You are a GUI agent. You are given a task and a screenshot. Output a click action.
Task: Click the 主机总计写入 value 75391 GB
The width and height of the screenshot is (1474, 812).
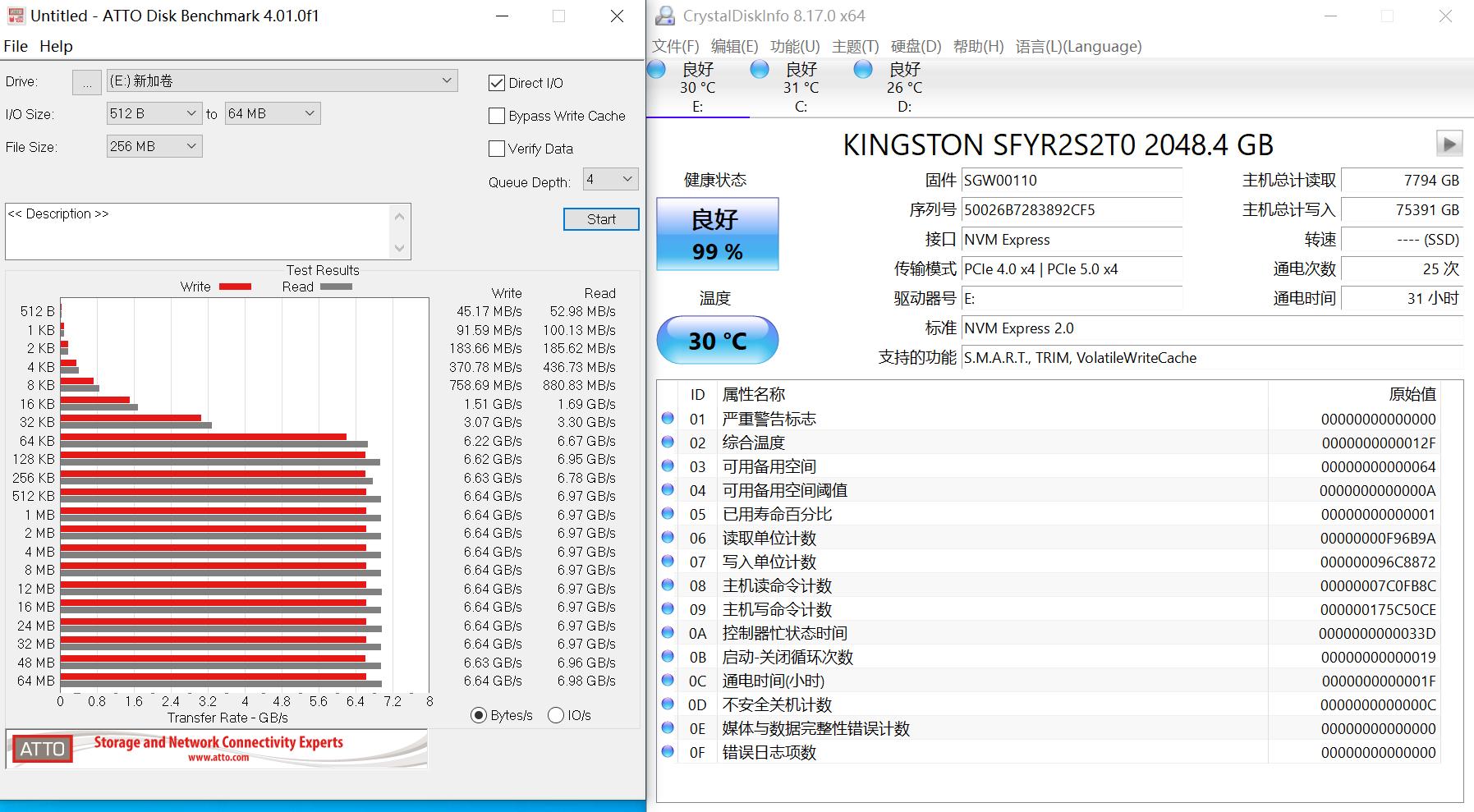click(x=1402, y=209)
